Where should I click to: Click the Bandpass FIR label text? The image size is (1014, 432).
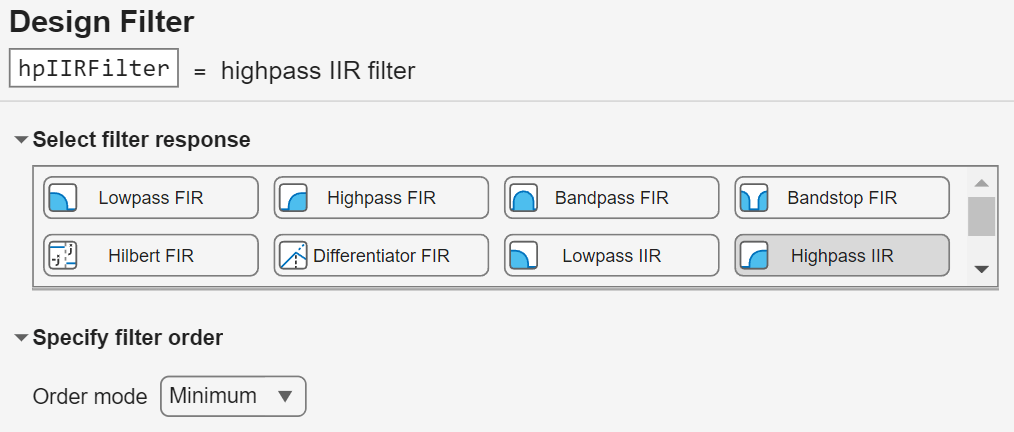pos(611,198)
